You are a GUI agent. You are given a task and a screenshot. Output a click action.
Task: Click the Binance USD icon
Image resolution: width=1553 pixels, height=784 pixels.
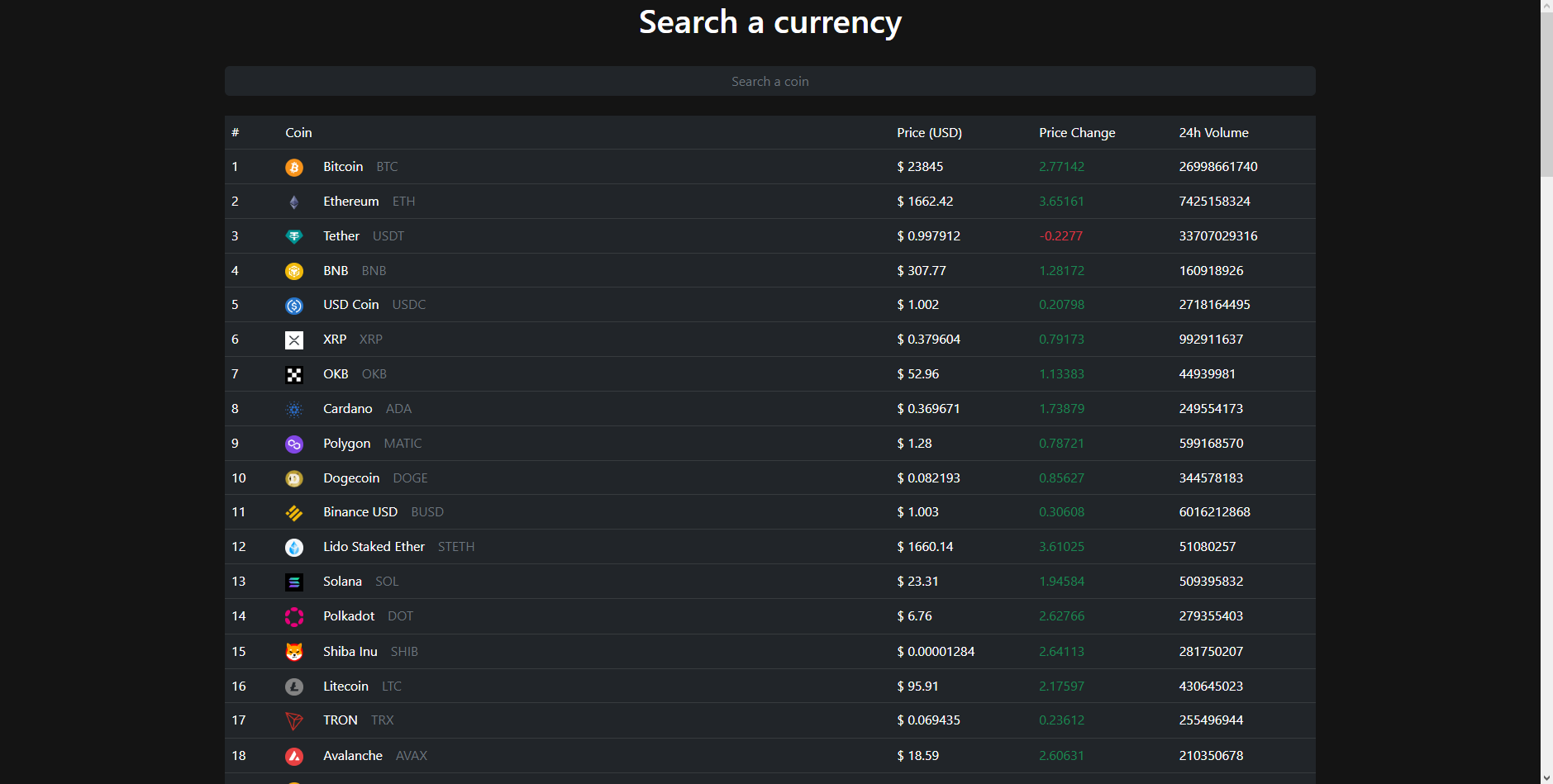[294, 513]
